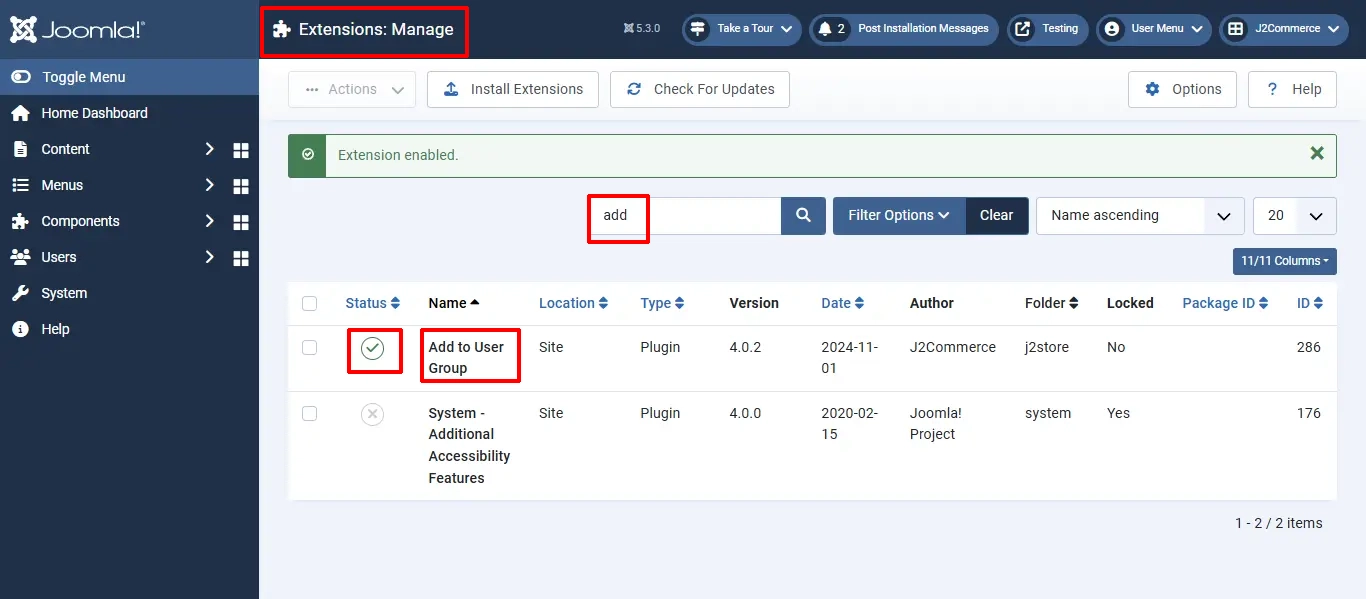Open the Name ascending sort dropdown
The height and width of the screenshot is (599, 1366).
tap(1140, 215)
